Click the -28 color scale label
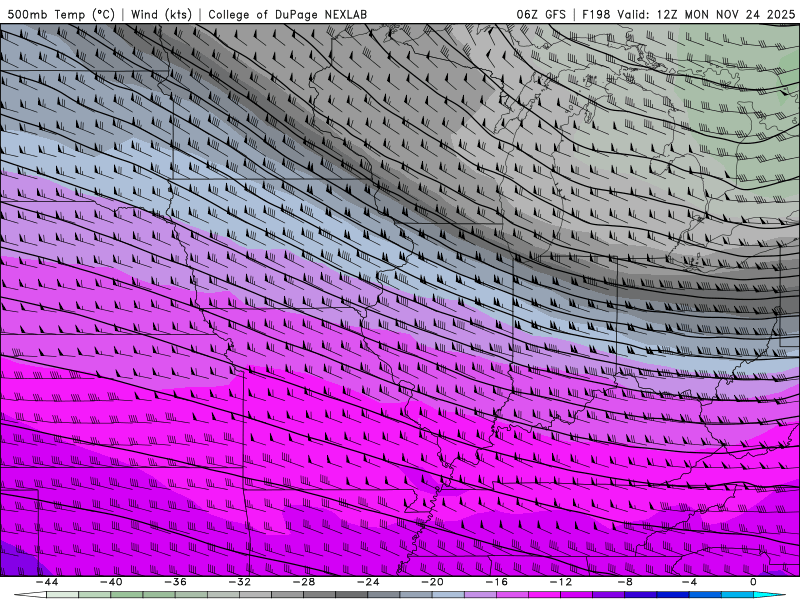800x600 pixels. click(304, 582)
